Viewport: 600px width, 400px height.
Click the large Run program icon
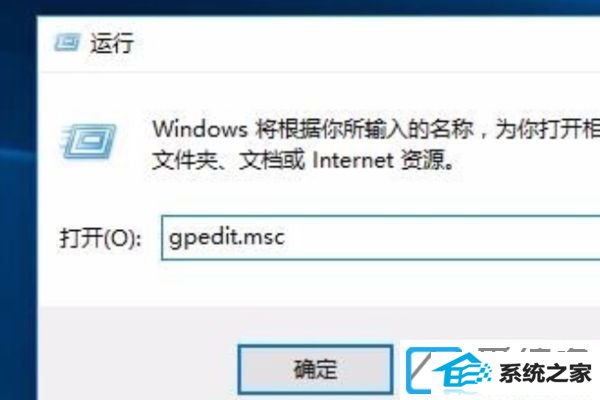[x=88, y=141]
